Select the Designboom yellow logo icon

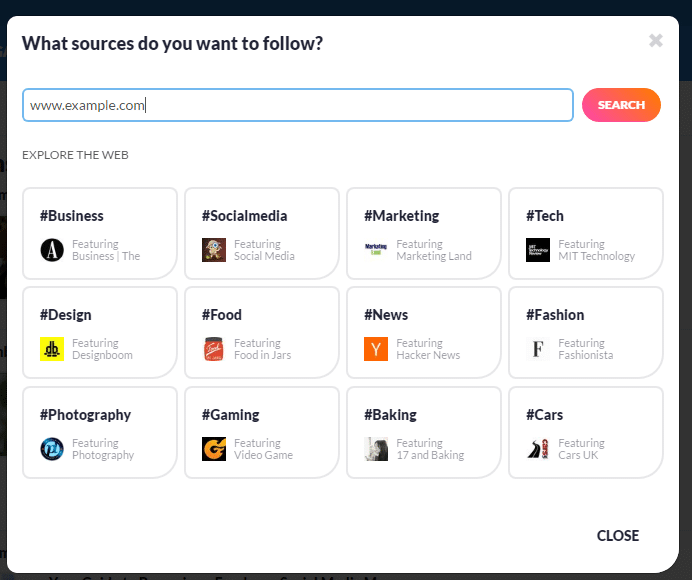(52, 349)
